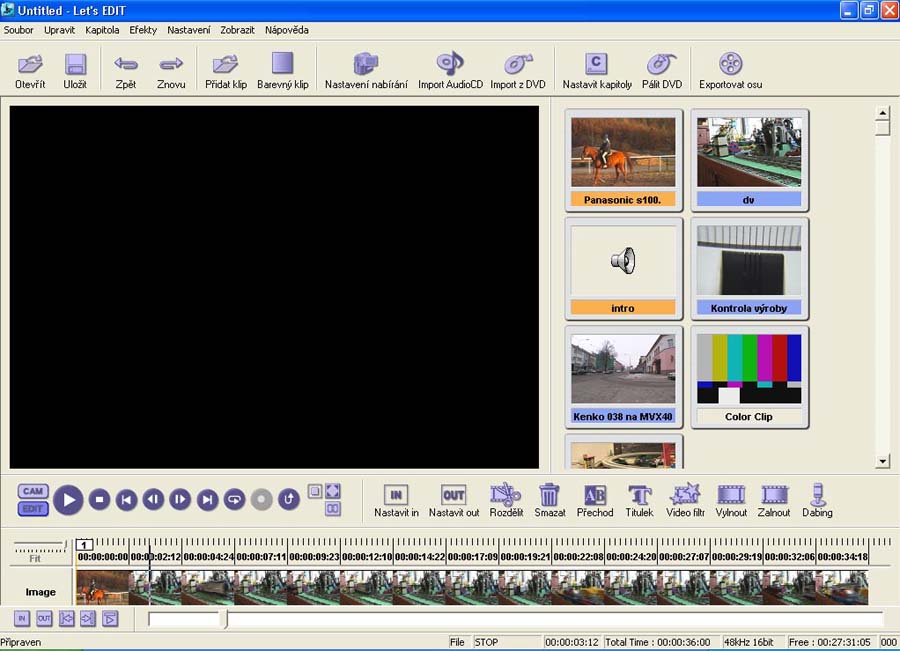Click the Pálit DVD burn icon

(x=663, y=66)
